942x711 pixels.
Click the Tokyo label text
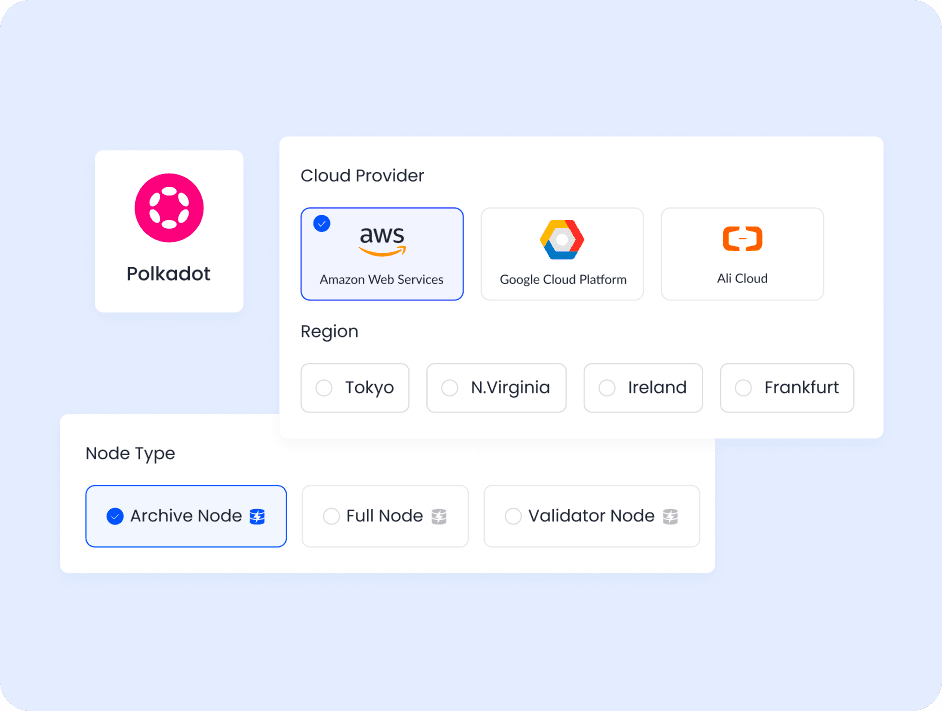coord(369,388)
